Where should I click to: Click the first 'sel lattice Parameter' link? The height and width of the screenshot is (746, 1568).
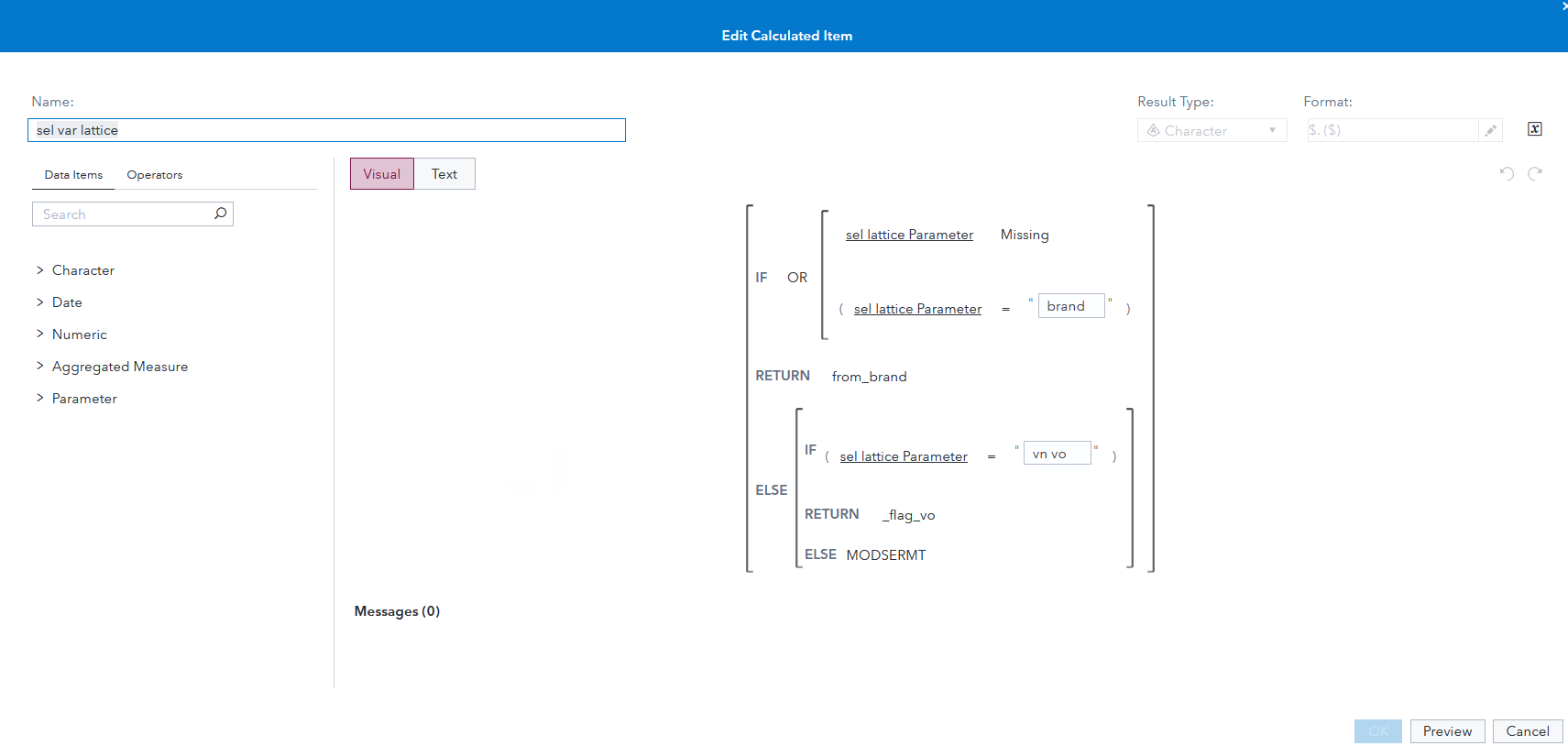(x=909, y=235)
